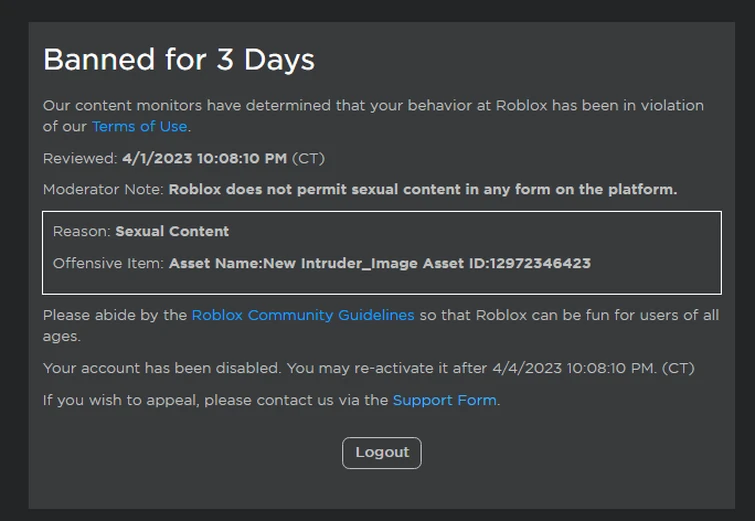Image resolution: width=755 pixels, height=521 pixels.
Task: Click the Logout button
Action: [381, 452]
